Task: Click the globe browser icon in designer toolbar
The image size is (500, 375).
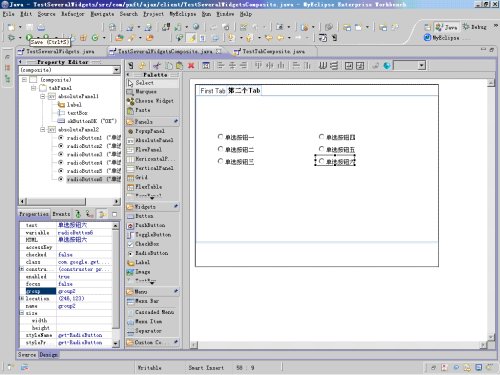Action: (x=387, y=66)
